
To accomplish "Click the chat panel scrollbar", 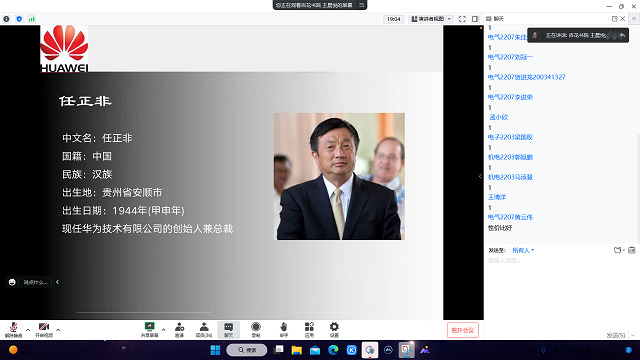I will [x=638, y=188].
